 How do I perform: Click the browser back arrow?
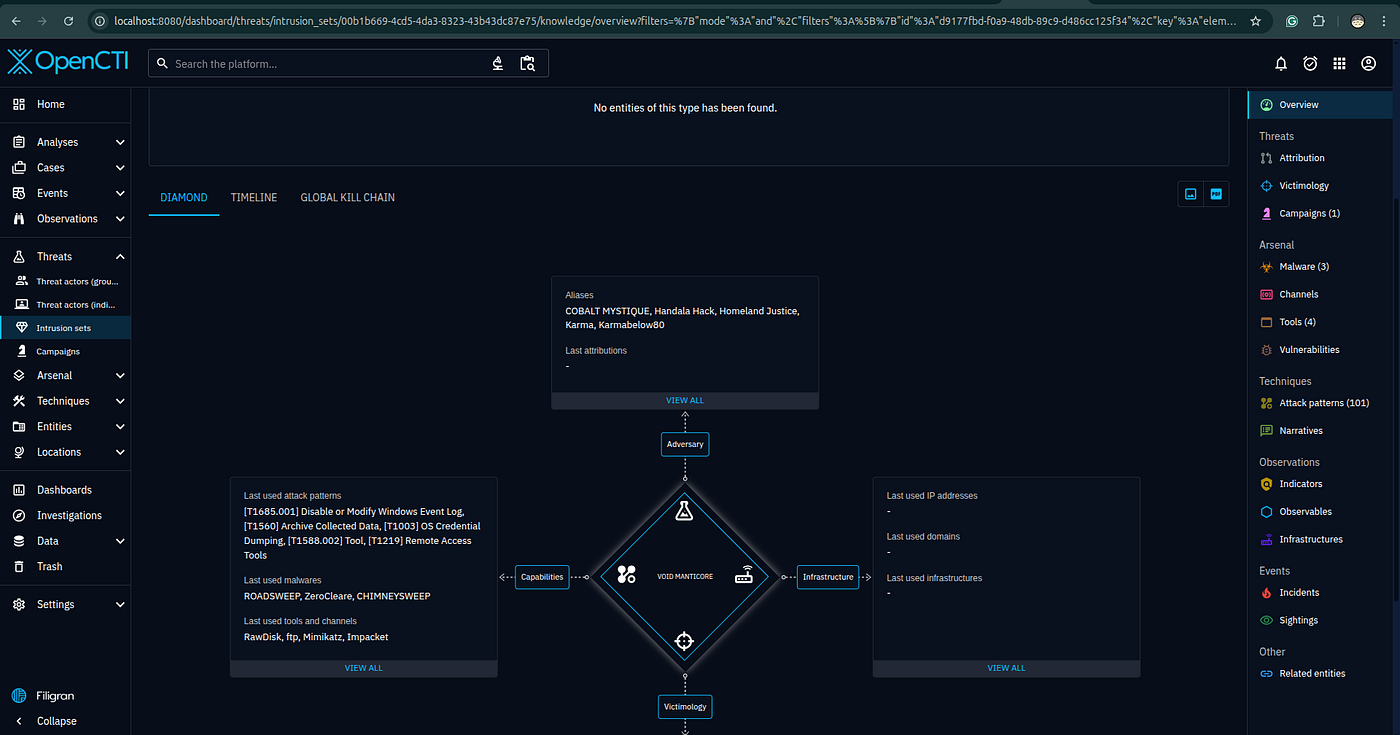coord(16,20)
